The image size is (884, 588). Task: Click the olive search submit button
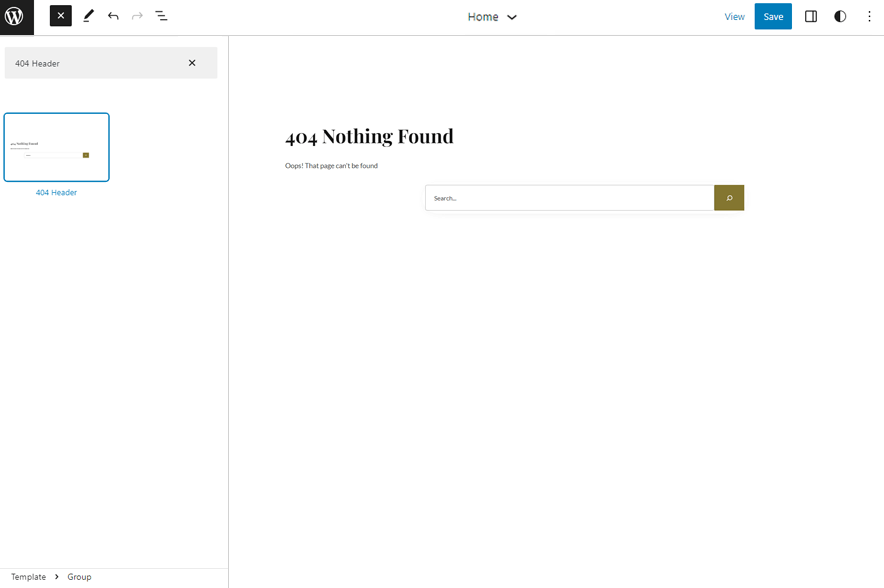point(729,198)
